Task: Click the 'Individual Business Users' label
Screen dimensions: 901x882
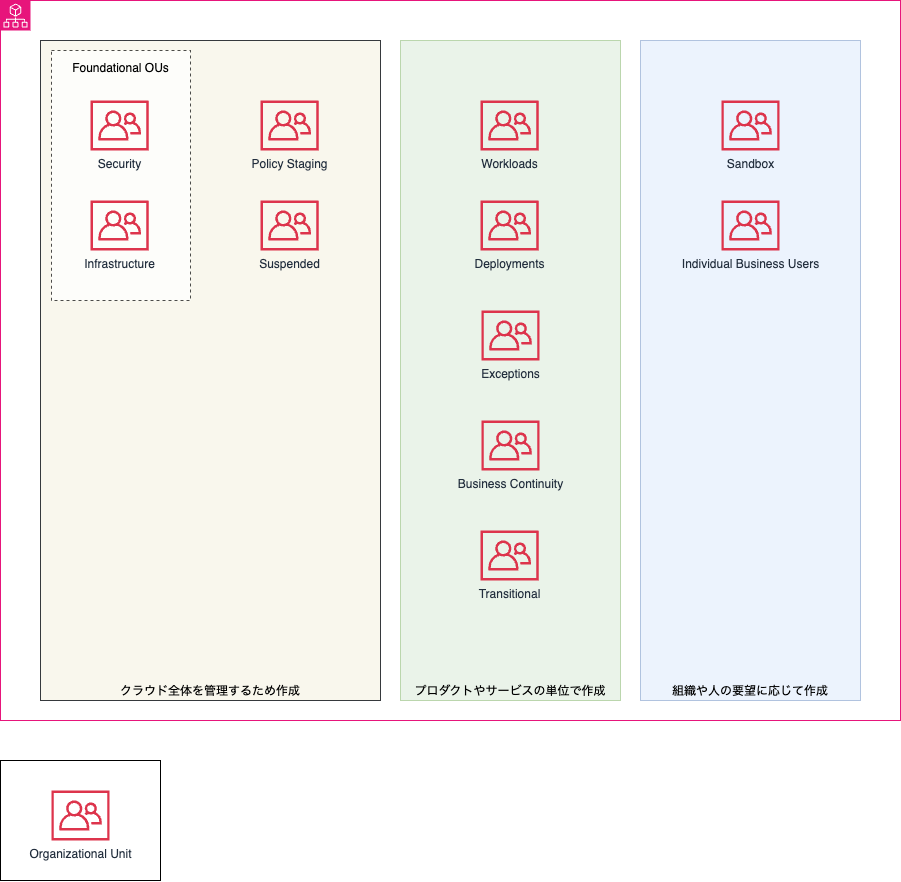Action: [x=750, y=264]
